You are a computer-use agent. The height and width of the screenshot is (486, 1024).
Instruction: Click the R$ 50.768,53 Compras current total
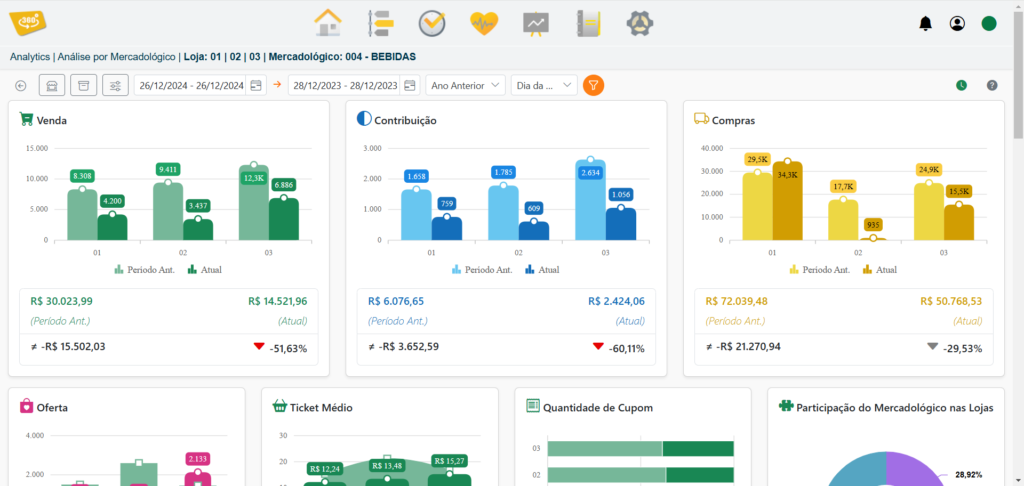951,301
